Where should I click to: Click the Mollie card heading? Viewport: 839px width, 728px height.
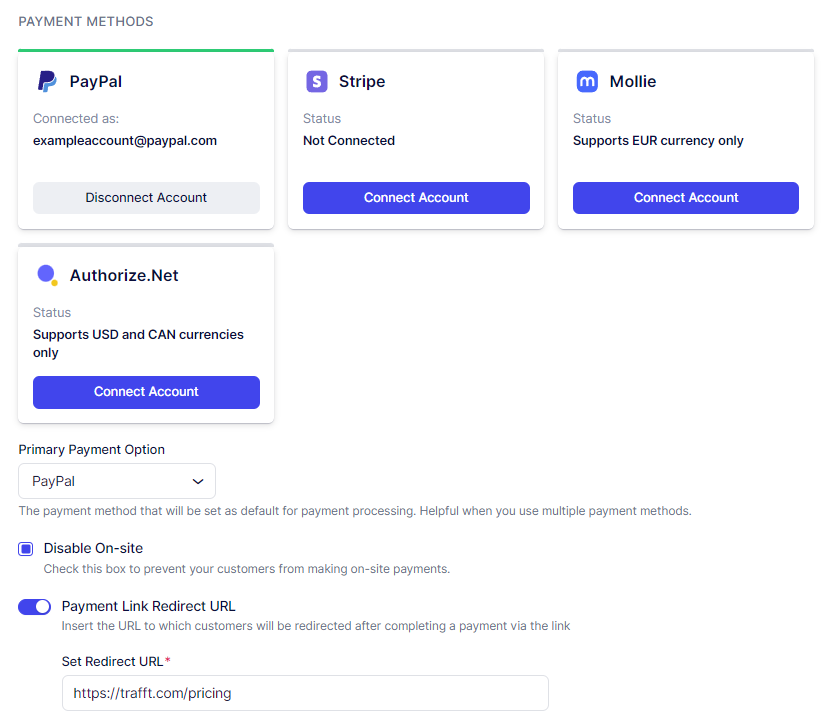[x=633, y=82]
